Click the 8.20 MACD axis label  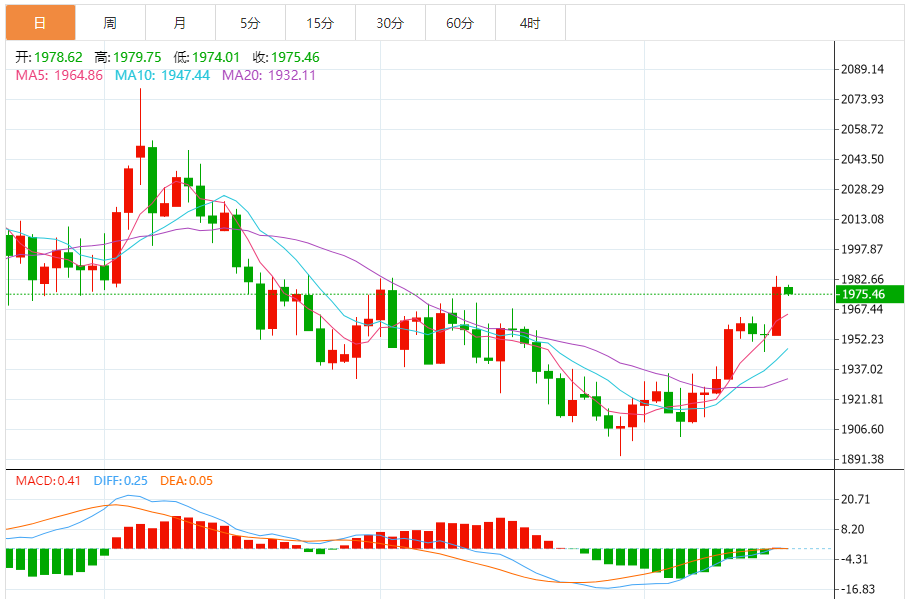853,529
